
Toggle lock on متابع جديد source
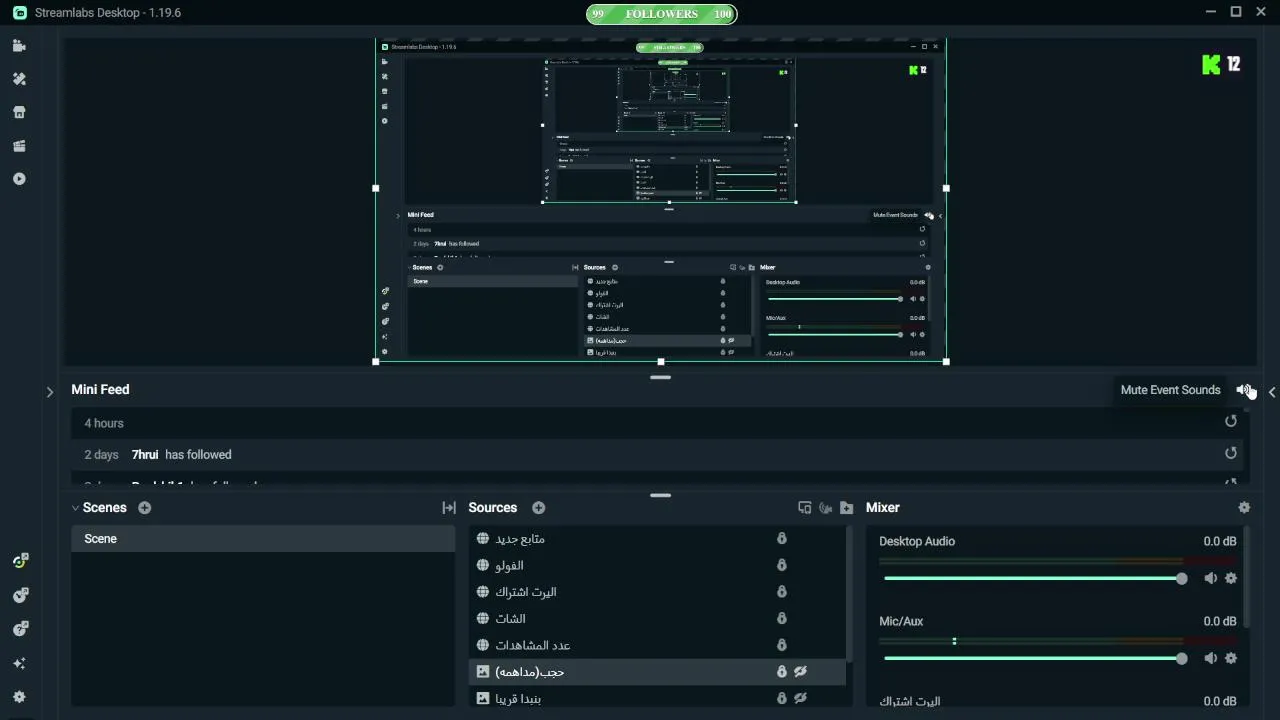point(782,538)
